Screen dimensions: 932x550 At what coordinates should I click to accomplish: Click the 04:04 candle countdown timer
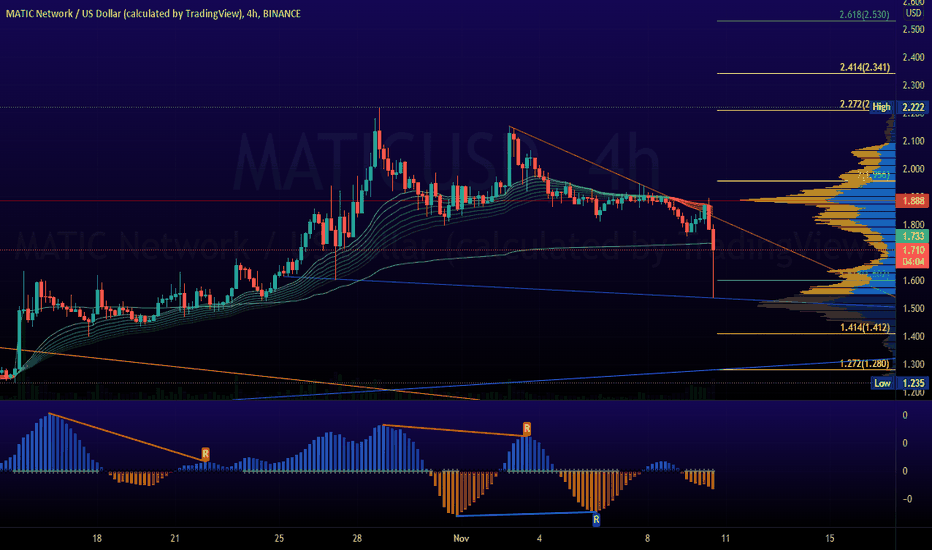[x=913, y=262]
